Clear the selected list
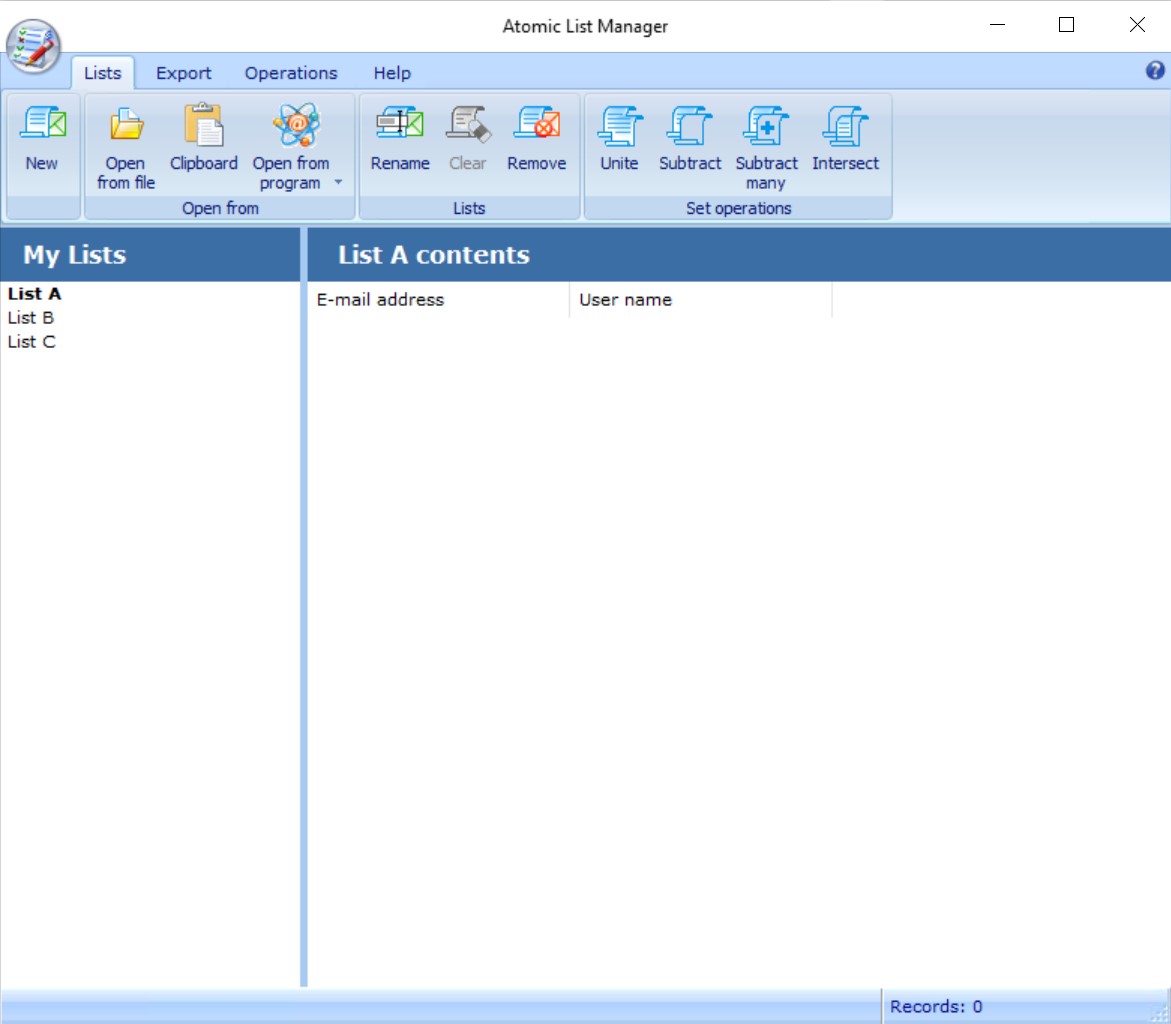The image size is (1171, 1024). (x=468, y=140)
